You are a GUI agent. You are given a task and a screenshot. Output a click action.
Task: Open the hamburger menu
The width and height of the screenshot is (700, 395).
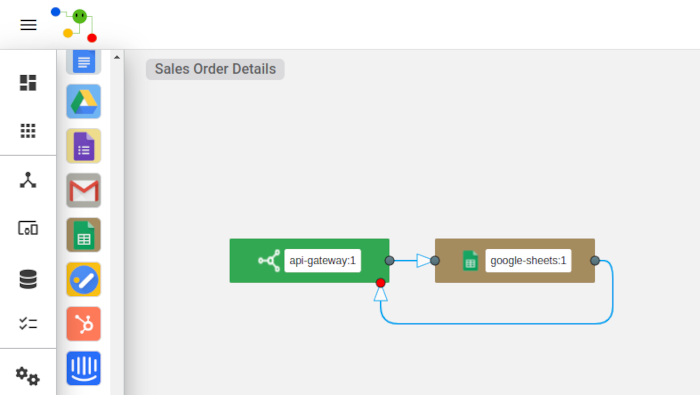[x=28, y=25]
